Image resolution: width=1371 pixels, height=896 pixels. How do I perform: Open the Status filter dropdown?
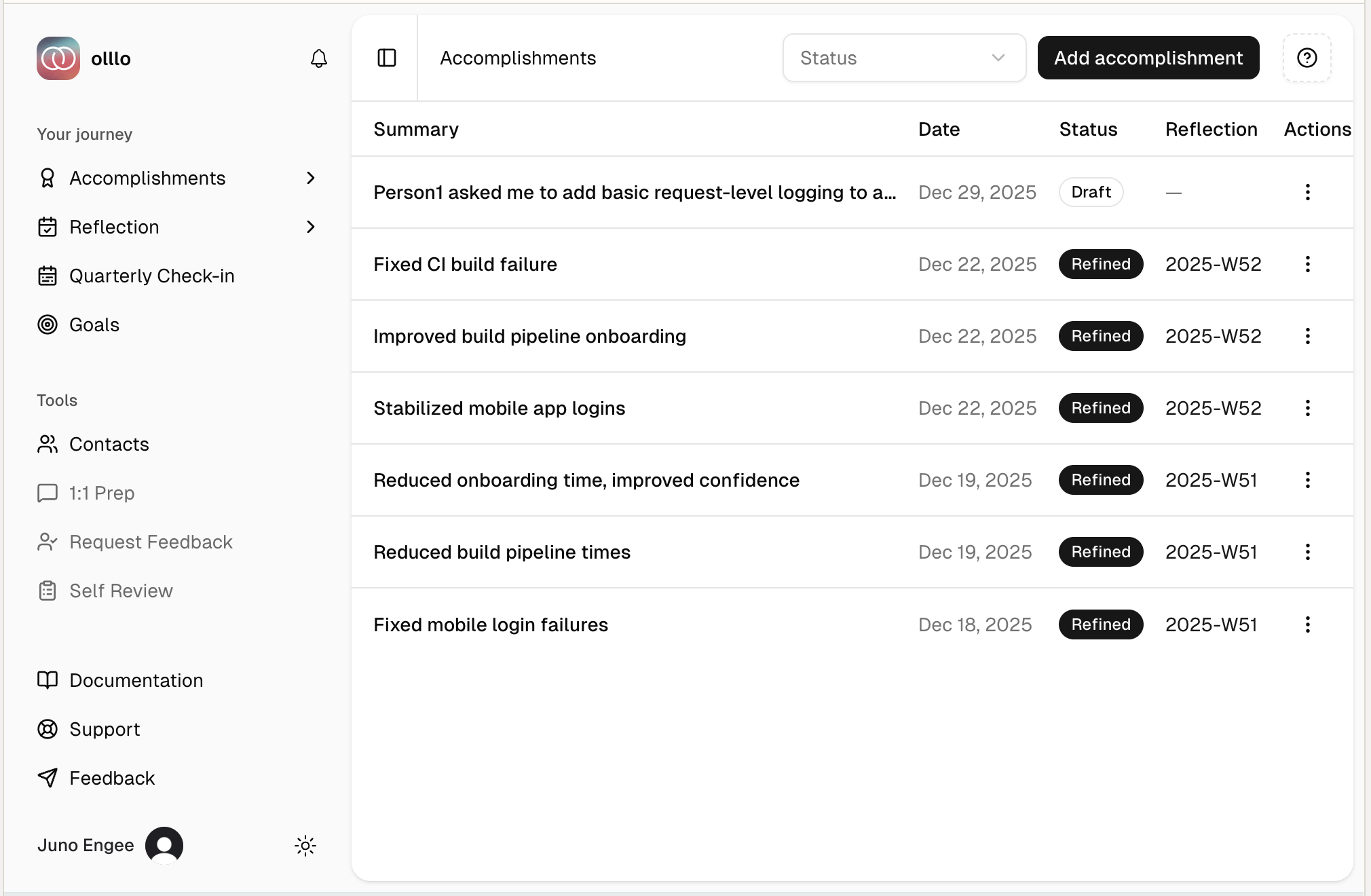point(903,58)
